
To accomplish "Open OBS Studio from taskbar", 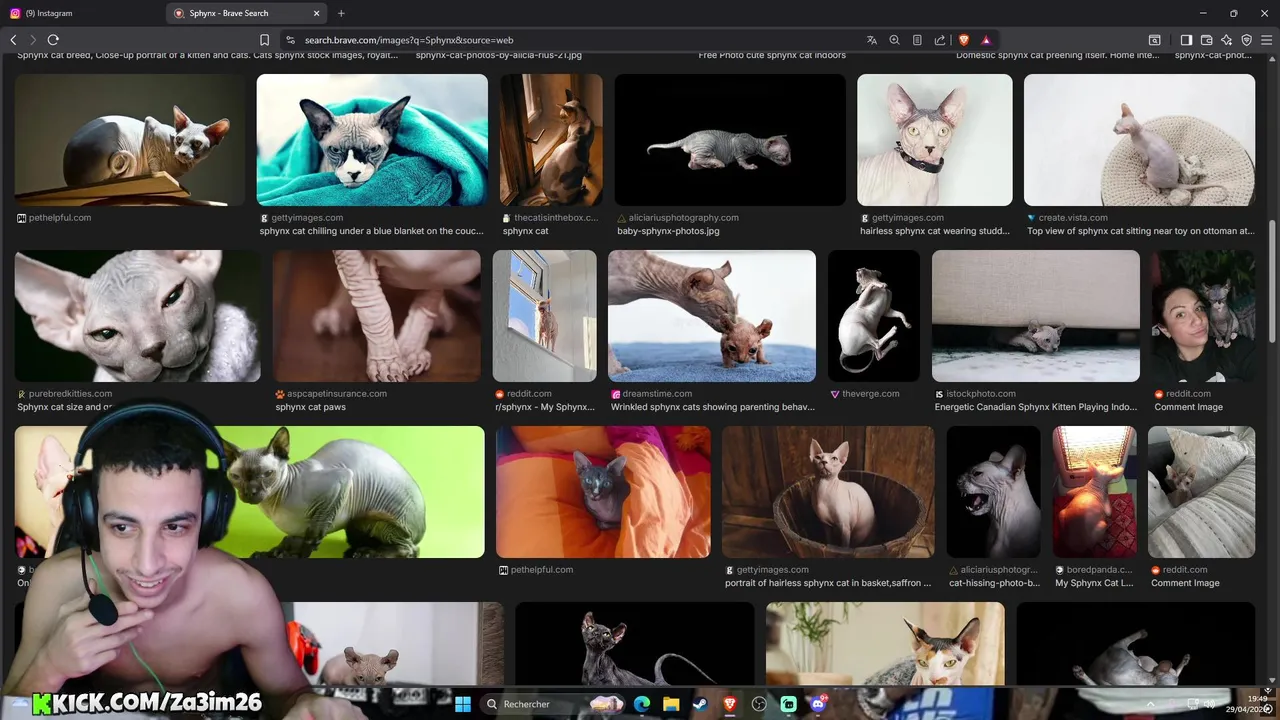I will (x=759, y=704).
